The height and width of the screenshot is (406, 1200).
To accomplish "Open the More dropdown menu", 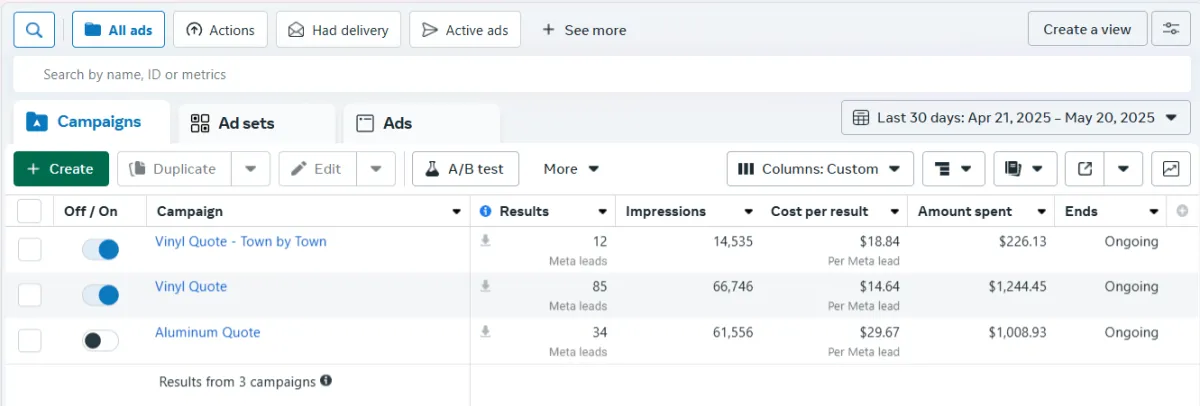I will pyautogui.click(x=571, y=169).
